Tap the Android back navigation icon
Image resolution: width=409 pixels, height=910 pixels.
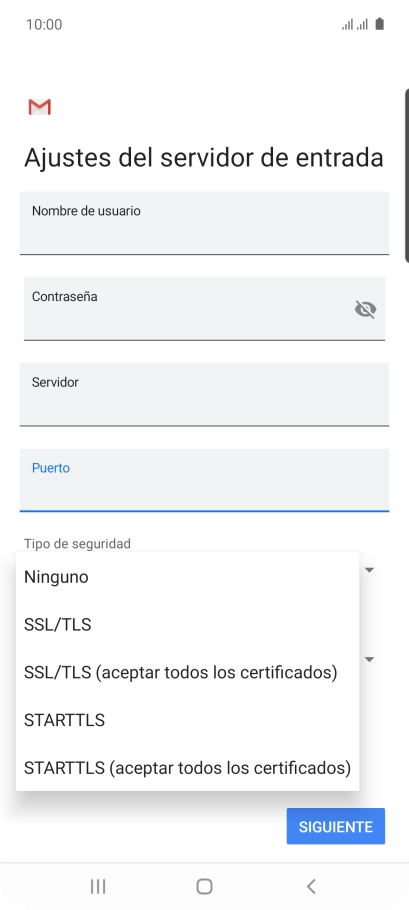tap(311, 886)
